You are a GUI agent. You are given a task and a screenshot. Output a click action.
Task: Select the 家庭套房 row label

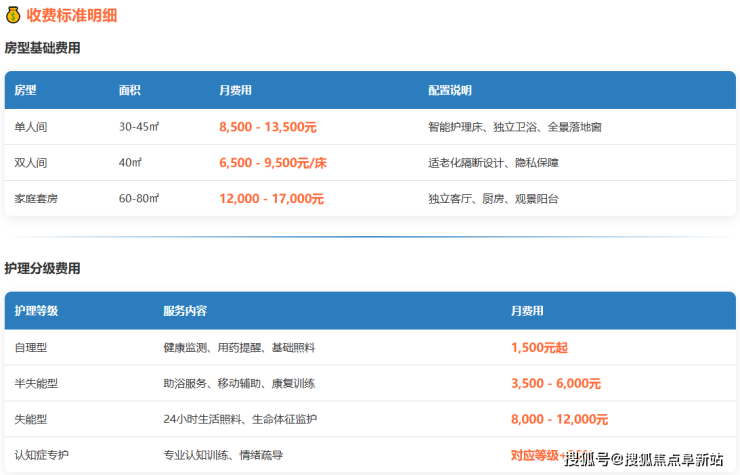point(36,199)
